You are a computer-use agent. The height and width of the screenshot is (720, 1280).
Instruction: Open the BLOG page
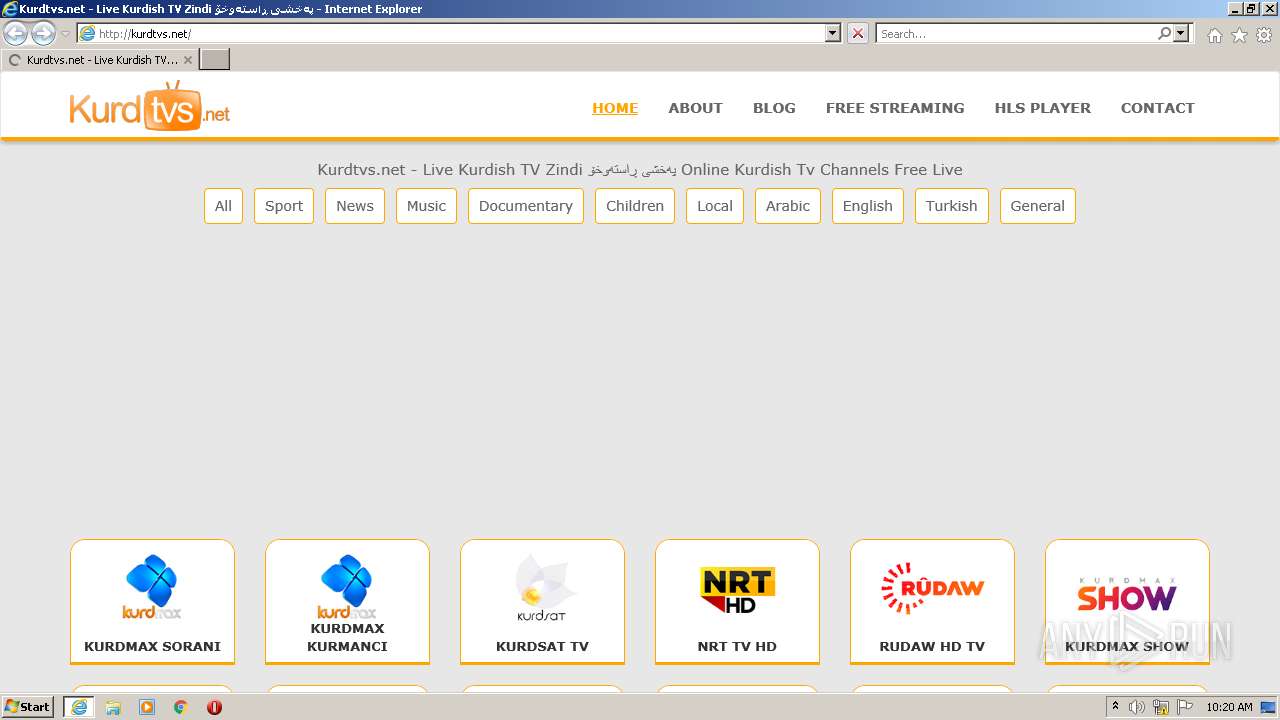coord(774,108)
